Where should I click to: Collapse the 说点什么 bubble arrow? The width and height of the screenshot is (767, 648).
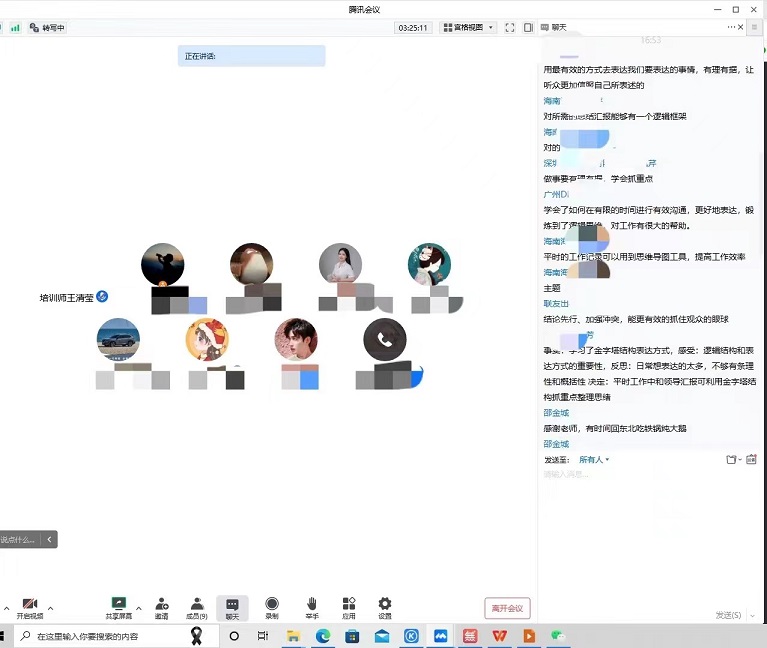pyautogui.click(x=50, y=539)
